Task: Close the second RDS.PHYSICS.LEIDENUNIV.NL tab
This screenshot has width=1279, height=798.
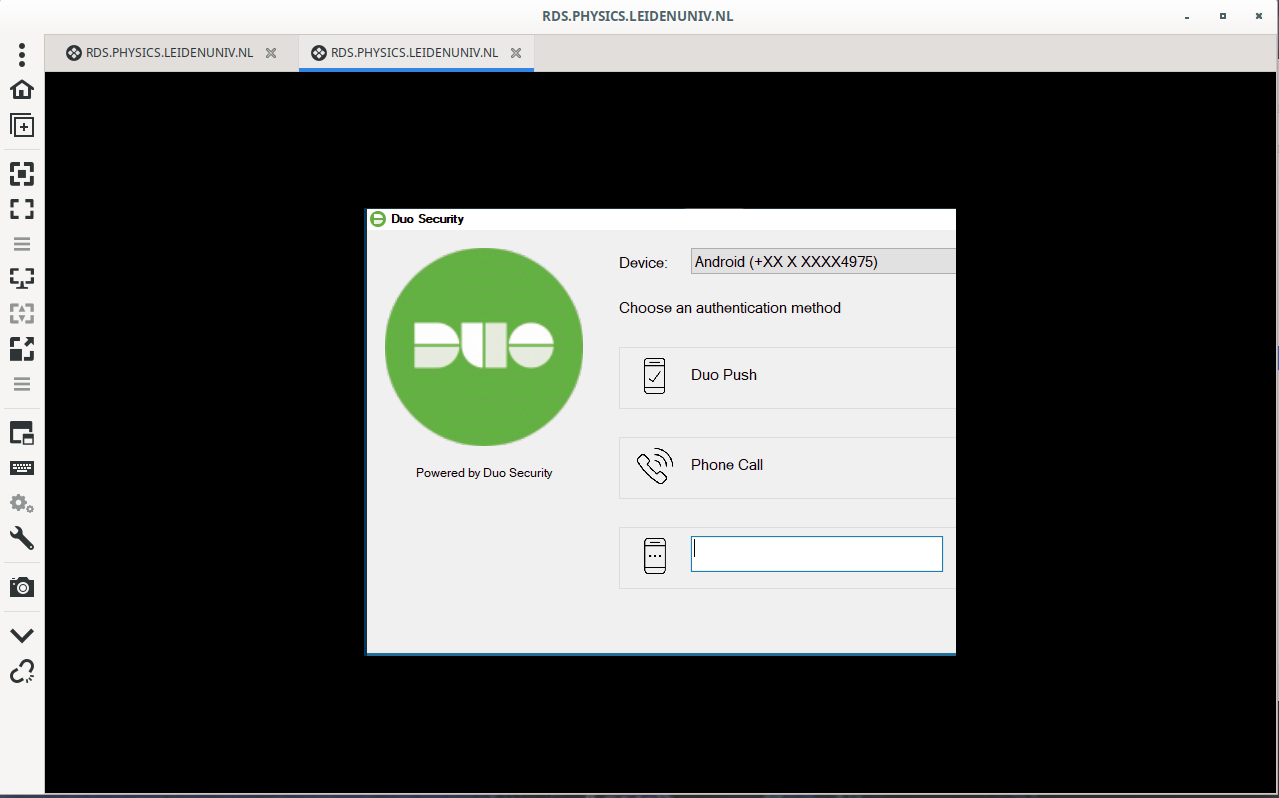Action: point(516,53)
